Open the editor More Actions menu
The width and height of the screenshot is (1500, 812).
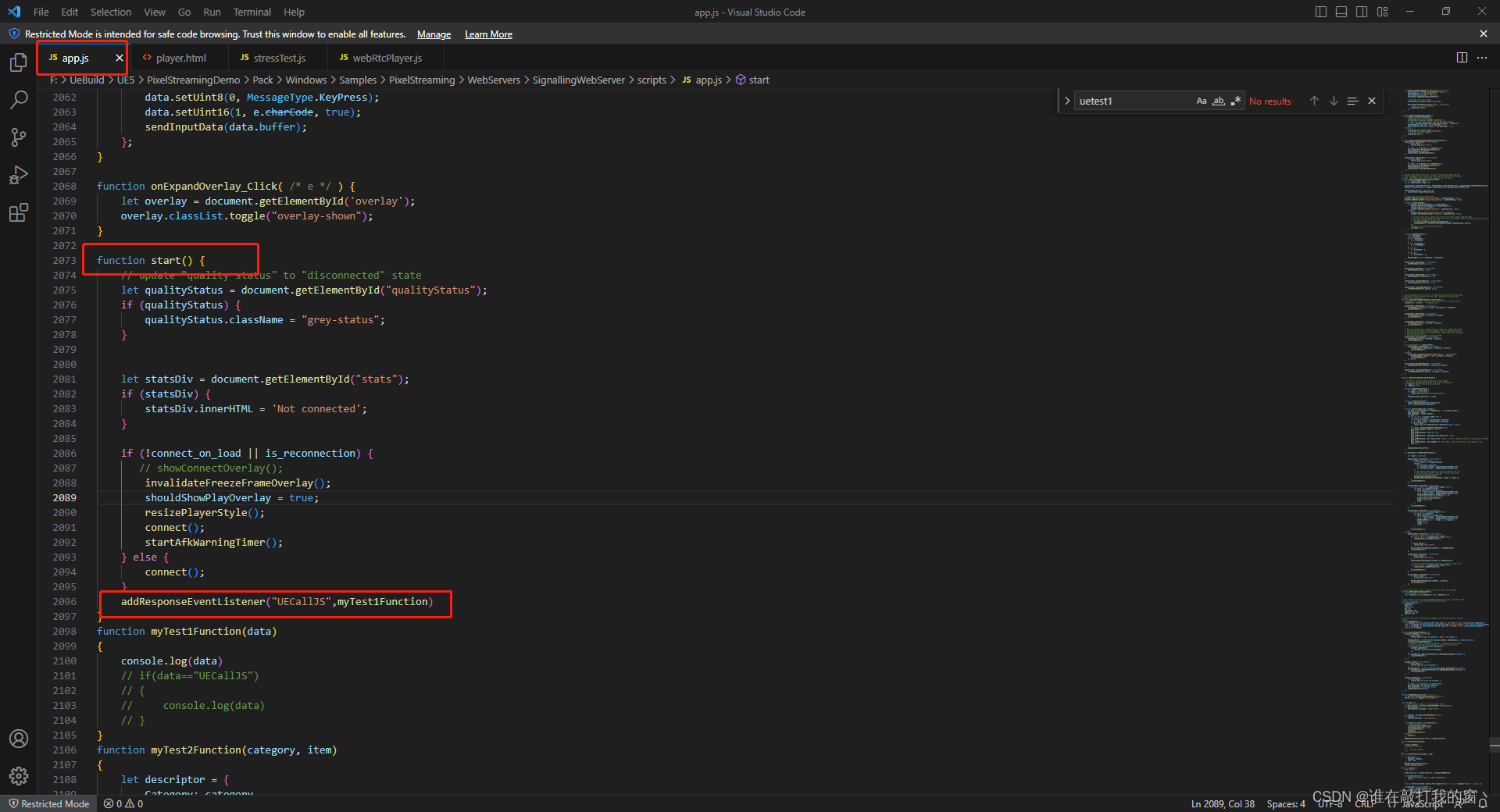pos(1482,58)
